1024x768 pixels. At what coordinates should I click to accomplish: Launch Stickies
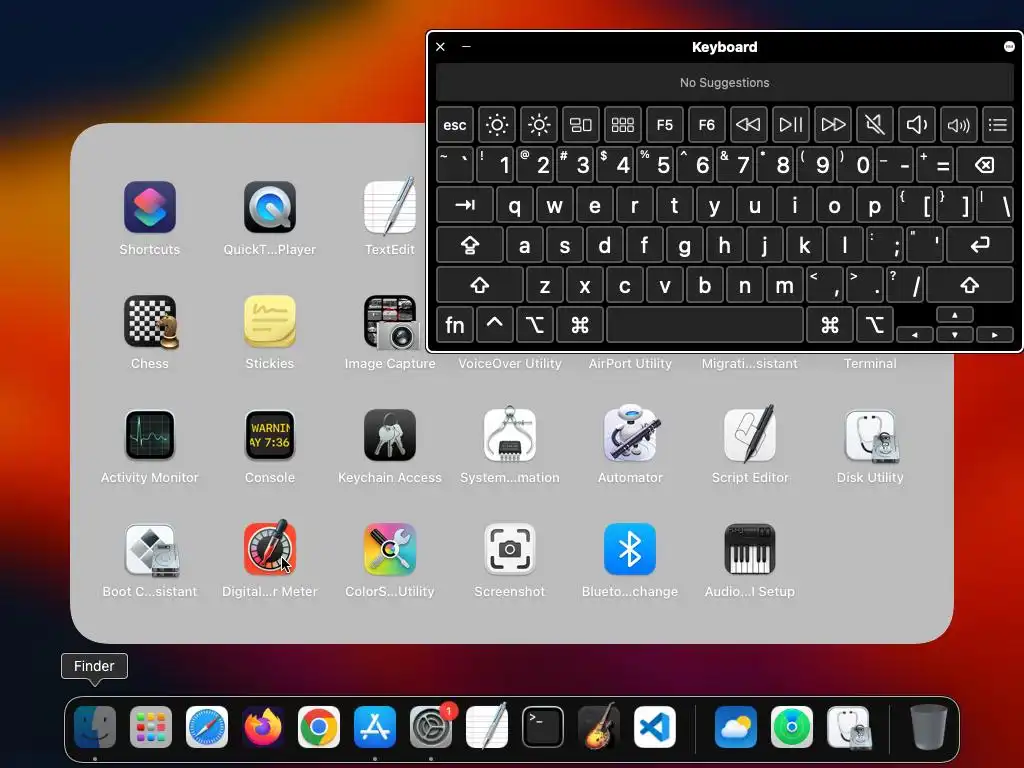[270, 321]
